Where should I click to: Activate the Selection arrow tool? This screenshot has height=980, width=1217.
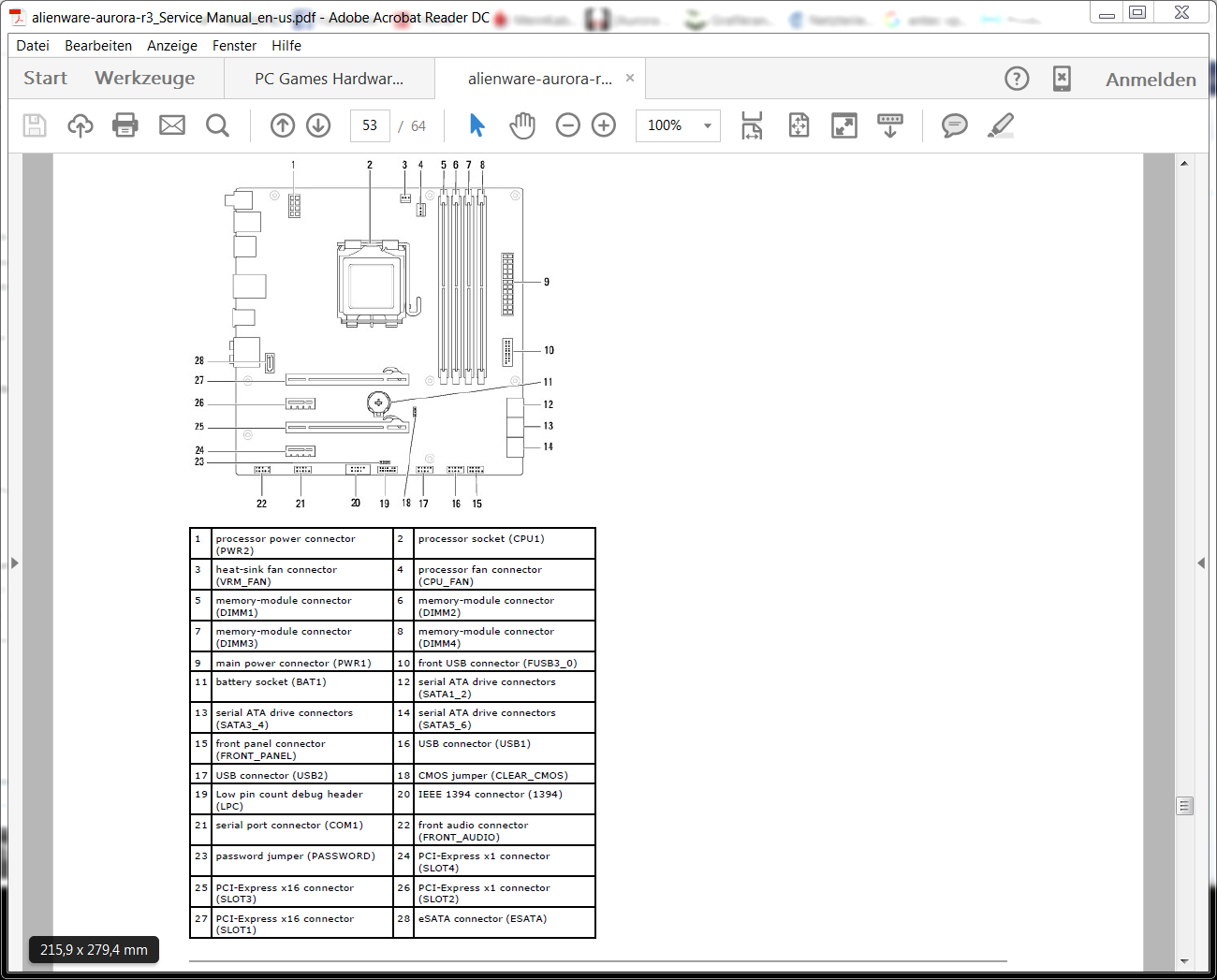pyautogui.click(x=477, y=125)
